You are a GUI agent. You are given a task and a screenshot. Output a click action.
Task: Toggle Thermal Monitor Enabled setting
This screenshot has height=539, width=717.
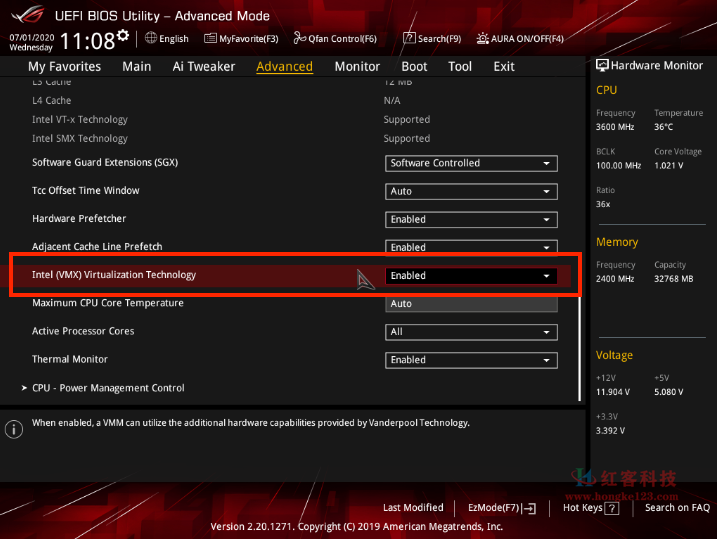(x=471, y=360)
